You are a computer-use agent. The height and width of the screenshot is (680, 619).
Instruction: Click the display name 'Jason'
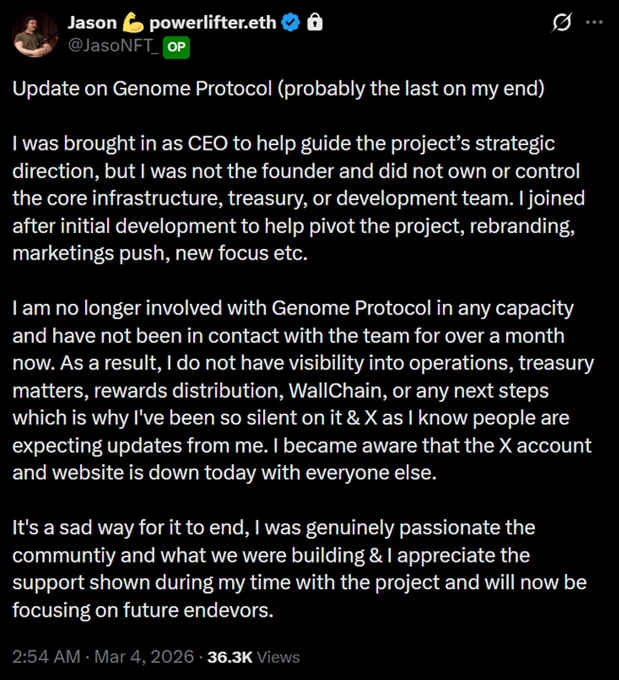click(x=92, y=23)
